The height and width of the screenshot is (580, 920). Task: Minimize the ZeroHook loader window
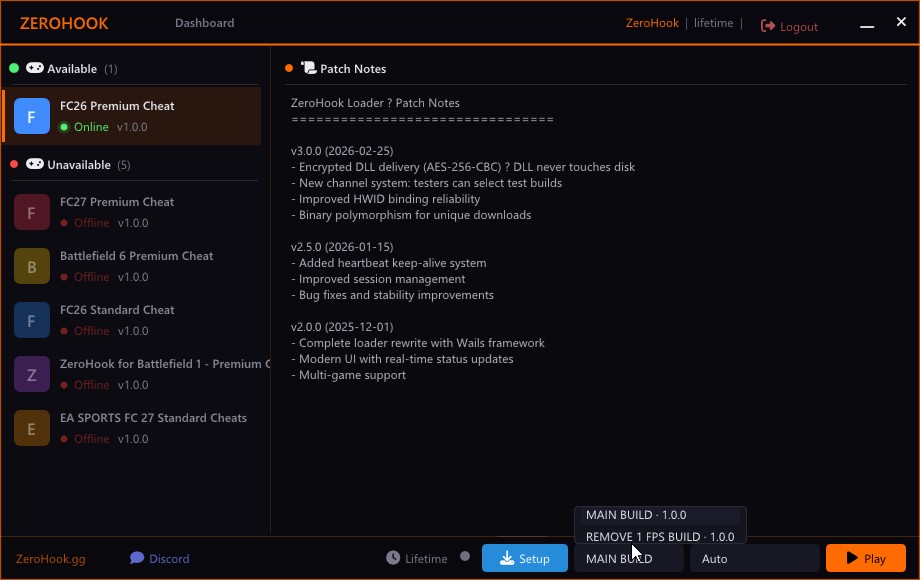pos(867,26)
